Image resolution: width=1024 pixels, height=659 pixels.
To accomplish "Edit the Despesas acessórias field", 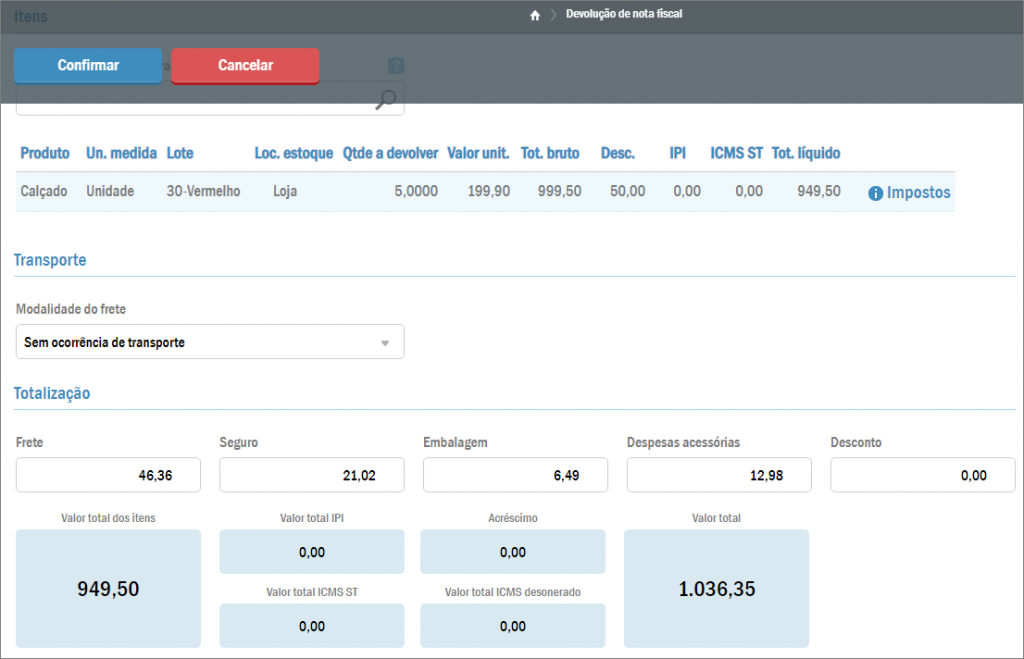I will tap(719, 476).
